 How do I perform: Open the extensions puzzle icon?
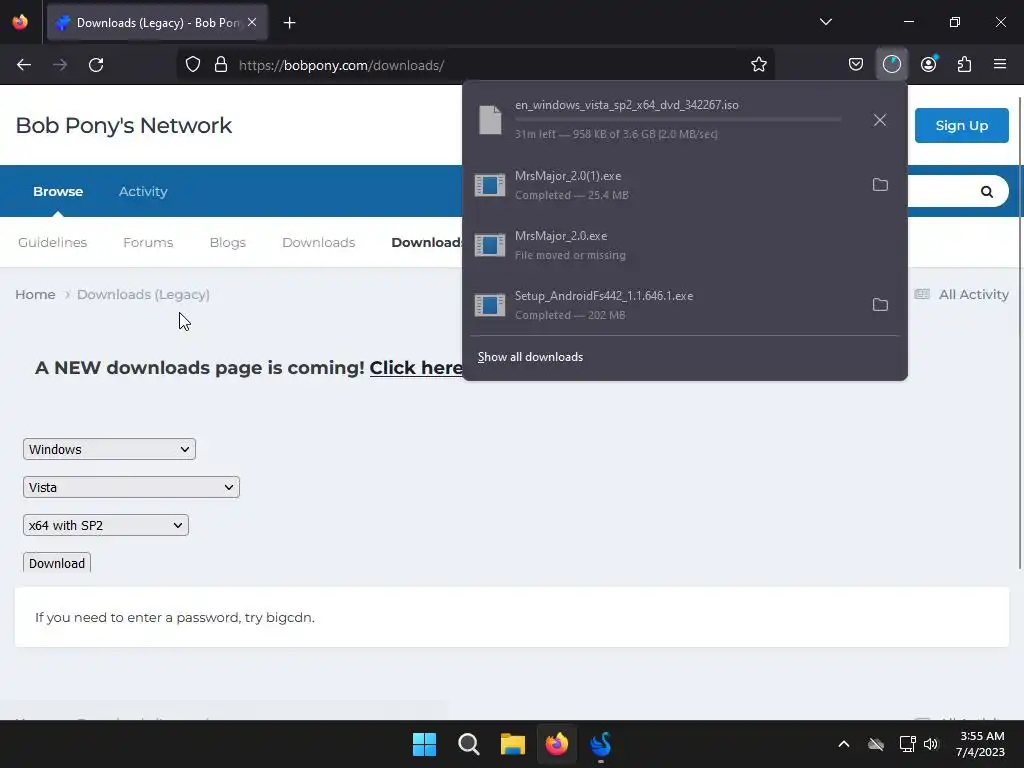(965, 65)
